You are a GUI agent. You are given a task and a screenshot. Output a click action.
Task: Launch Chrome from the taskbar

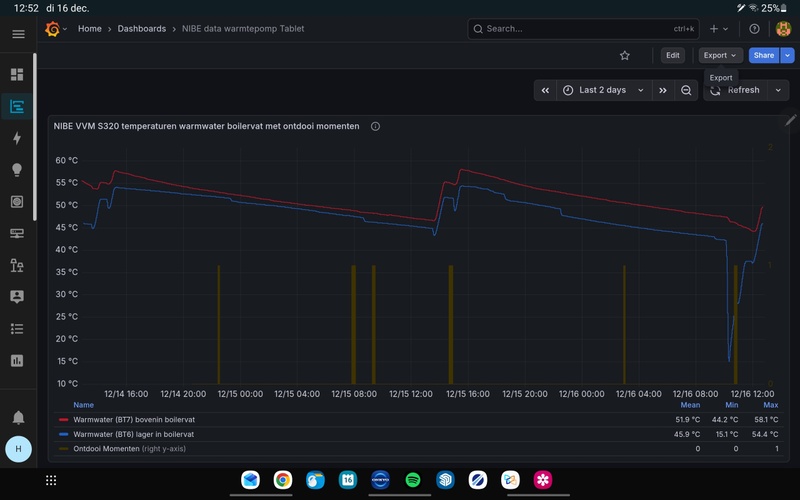pos(283,480)
